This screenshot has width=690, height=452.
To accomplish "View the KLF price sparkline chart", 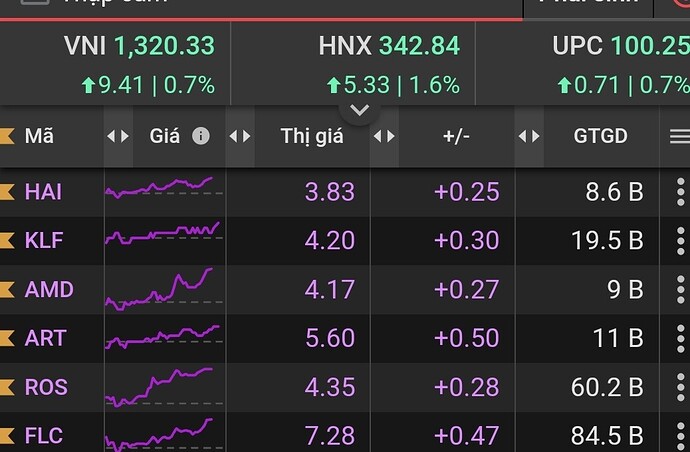I will click(x=164, y=235).
